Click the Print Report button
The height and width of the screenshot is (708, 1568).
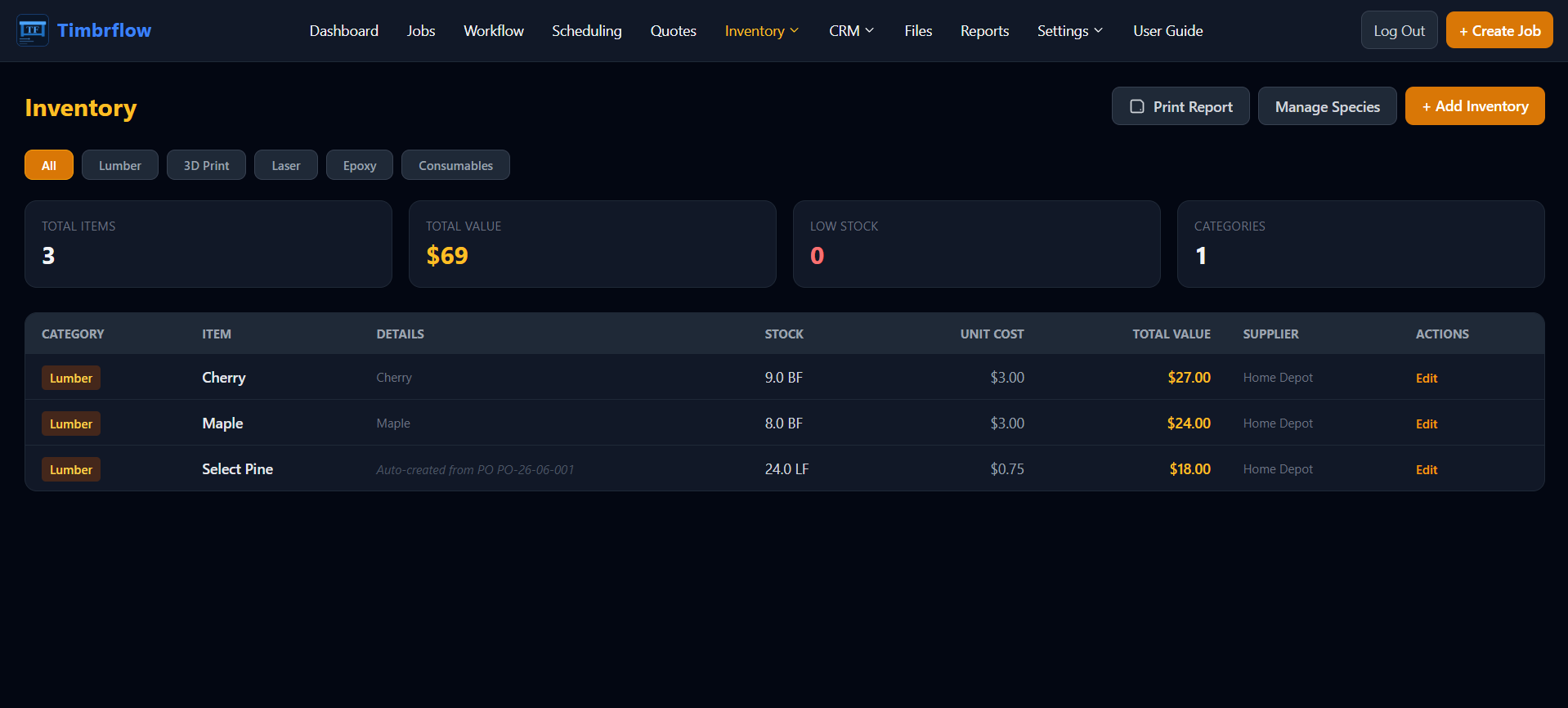pyautogui.click(x=1180, y=106)
